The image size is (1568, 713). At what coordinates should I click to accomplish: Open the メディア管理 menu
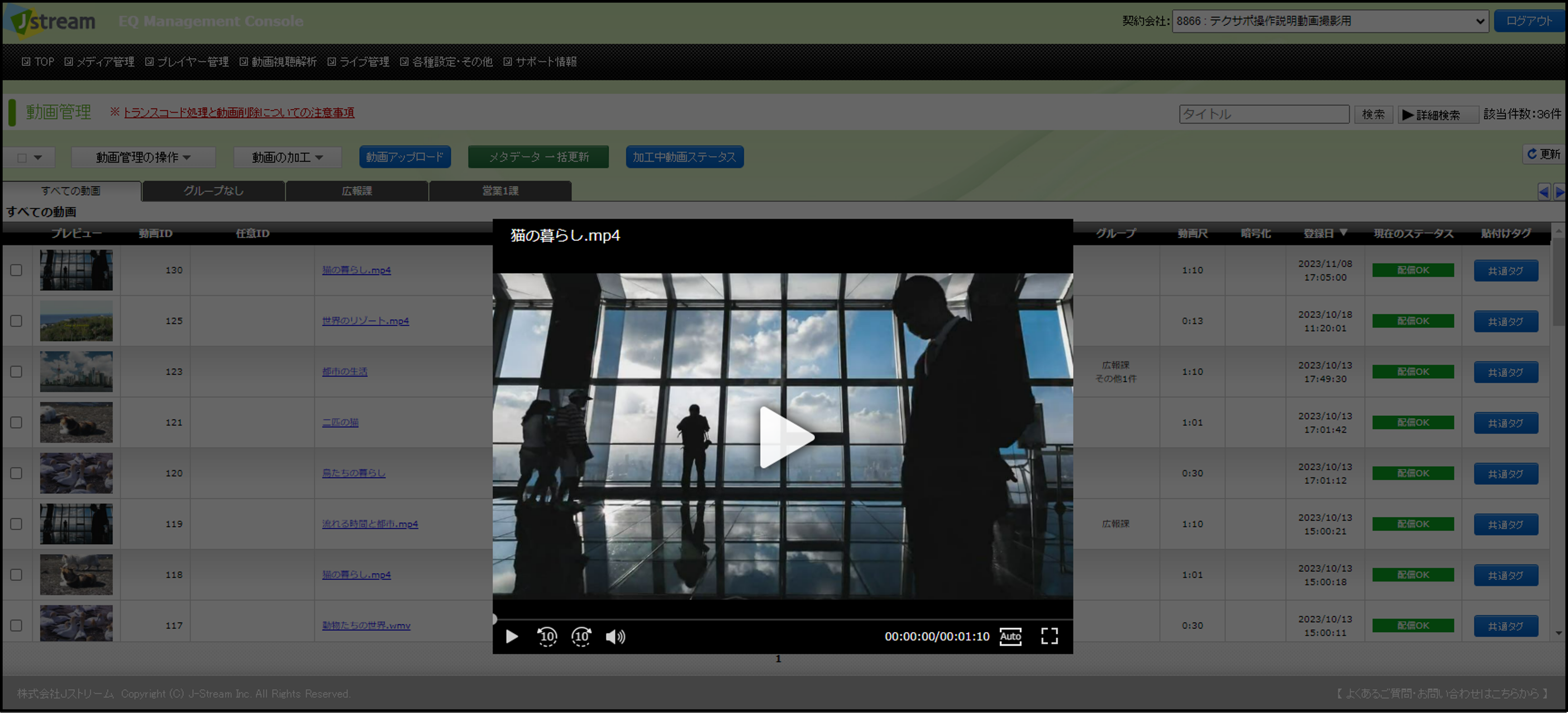tap(99, 62)
